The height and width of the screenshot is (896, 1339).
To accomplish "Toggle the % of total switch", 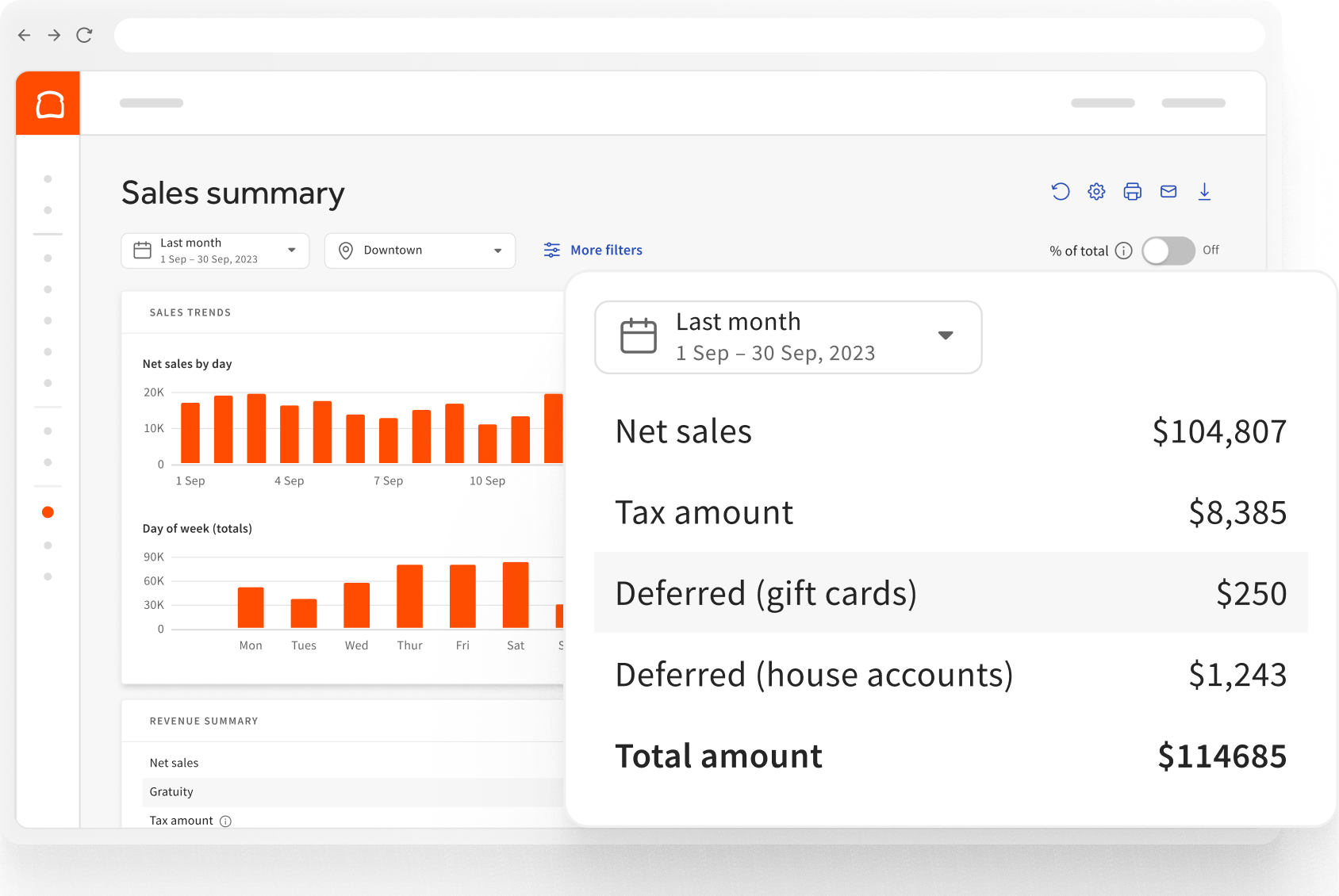I will point(1168,251).
